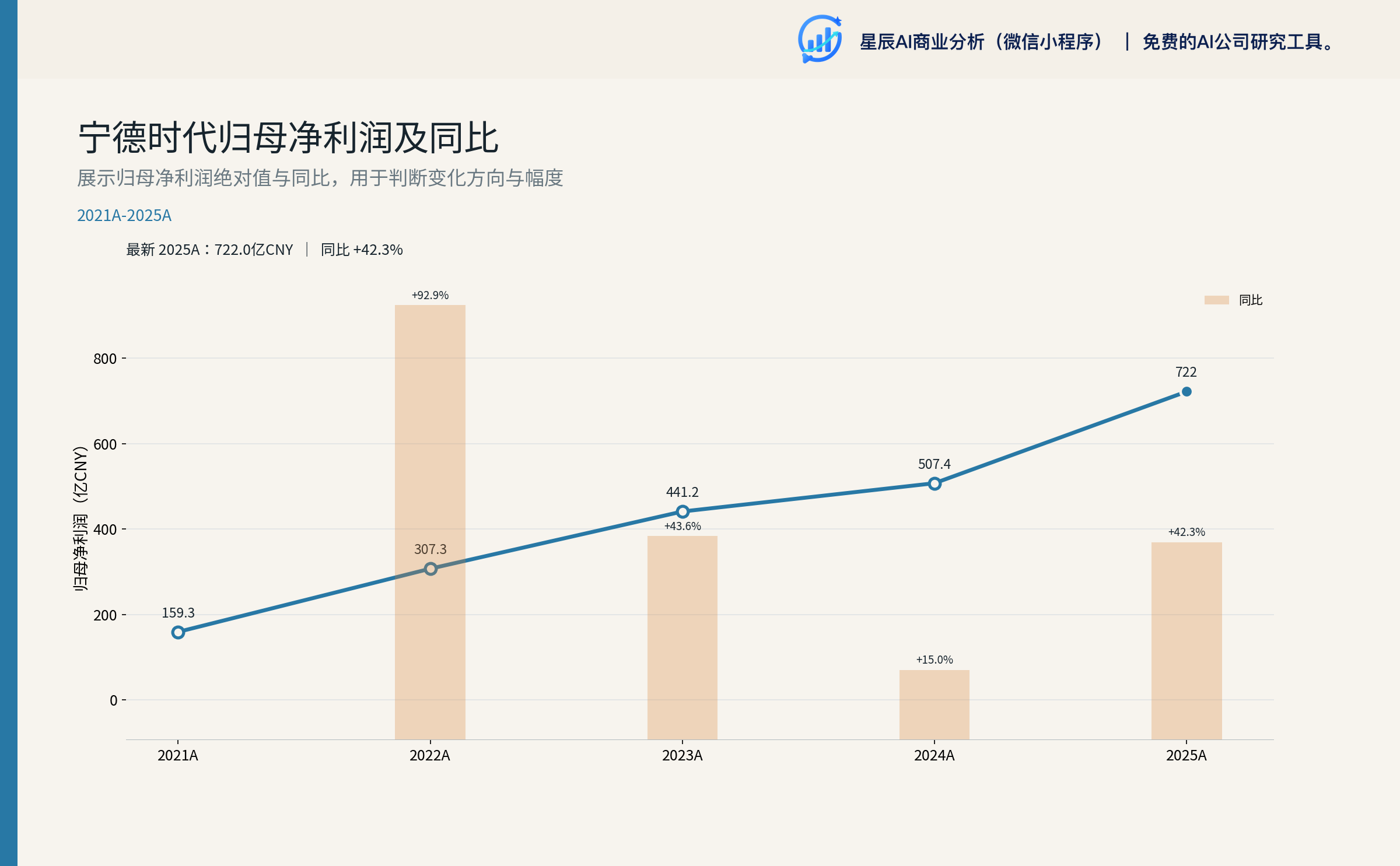The height and width of the screenshot is (866, 1400).
Task: Click the 2024A line data point marker
Action: click(x=935, y=483)
